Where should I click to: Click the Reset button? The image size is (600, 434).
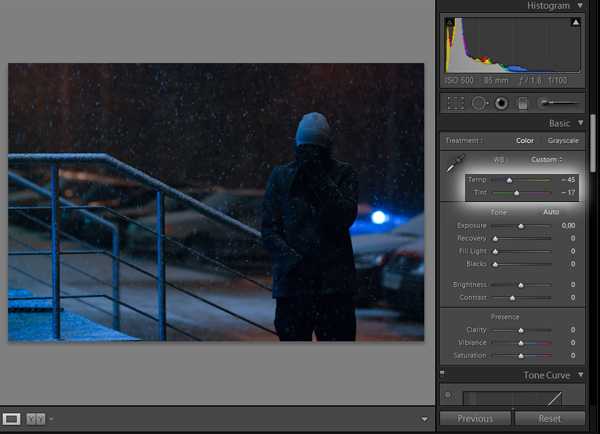549,418
